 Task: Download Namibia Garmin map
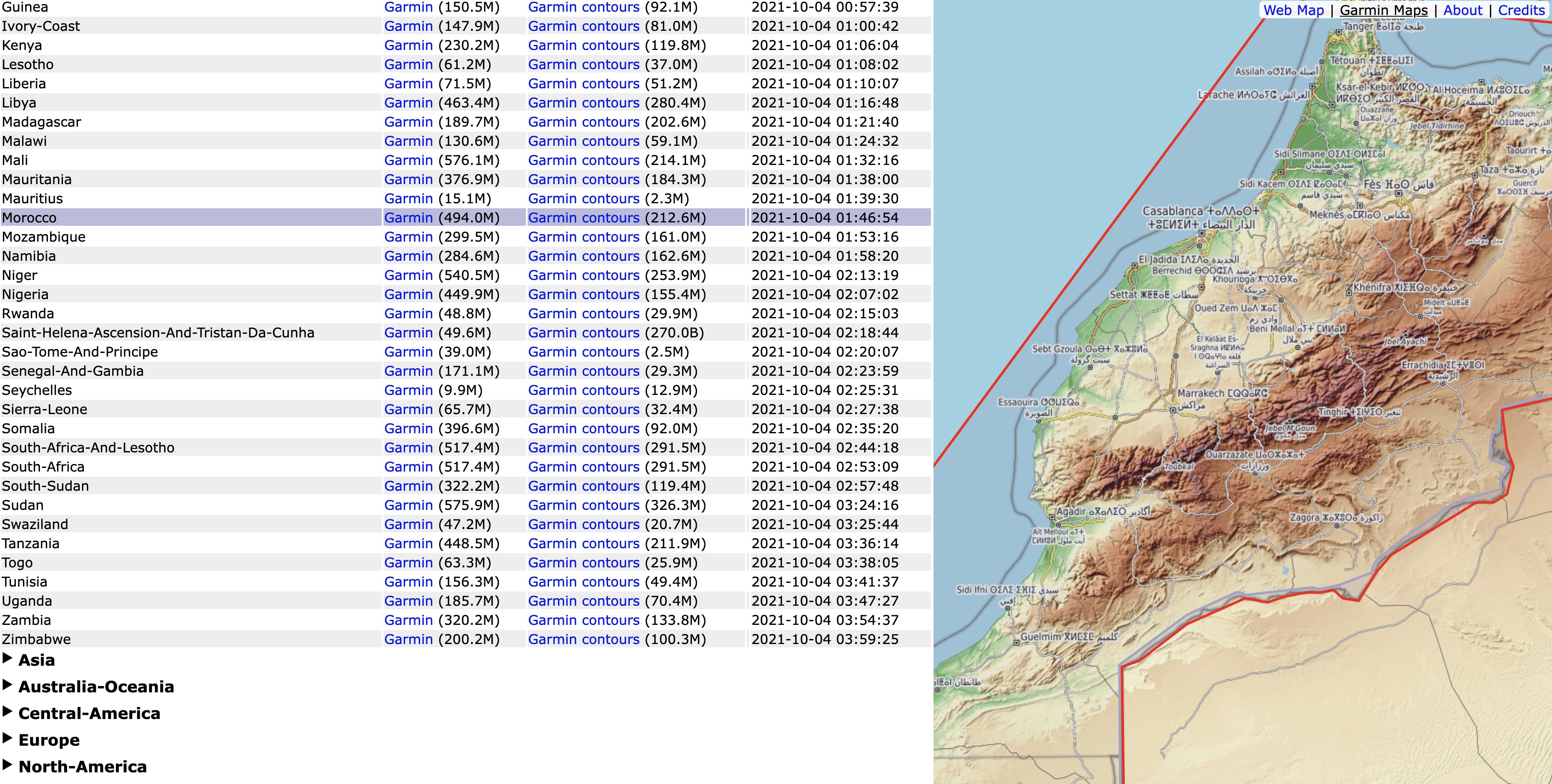(x=408, y=256)
